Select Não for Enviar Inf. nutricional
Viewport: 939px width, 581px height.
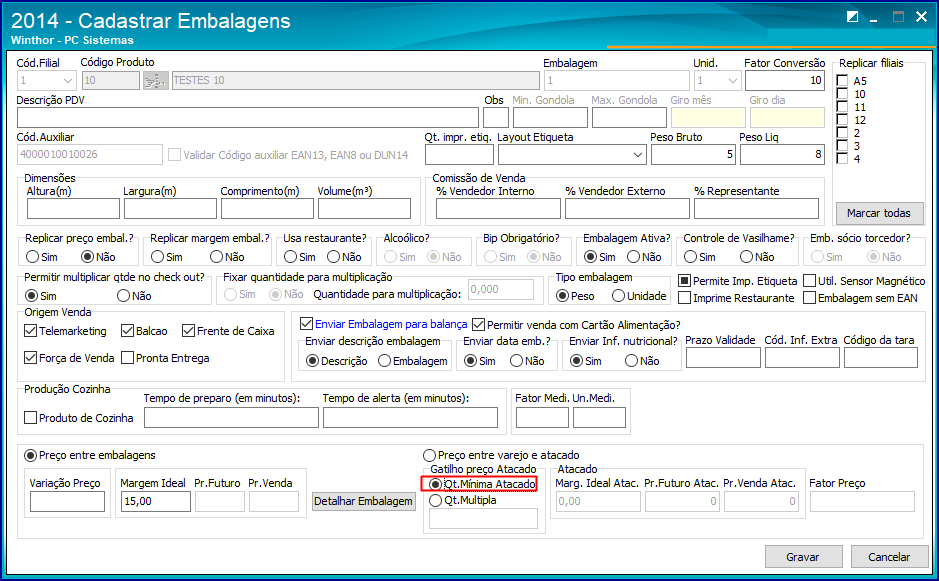[631, 361]
